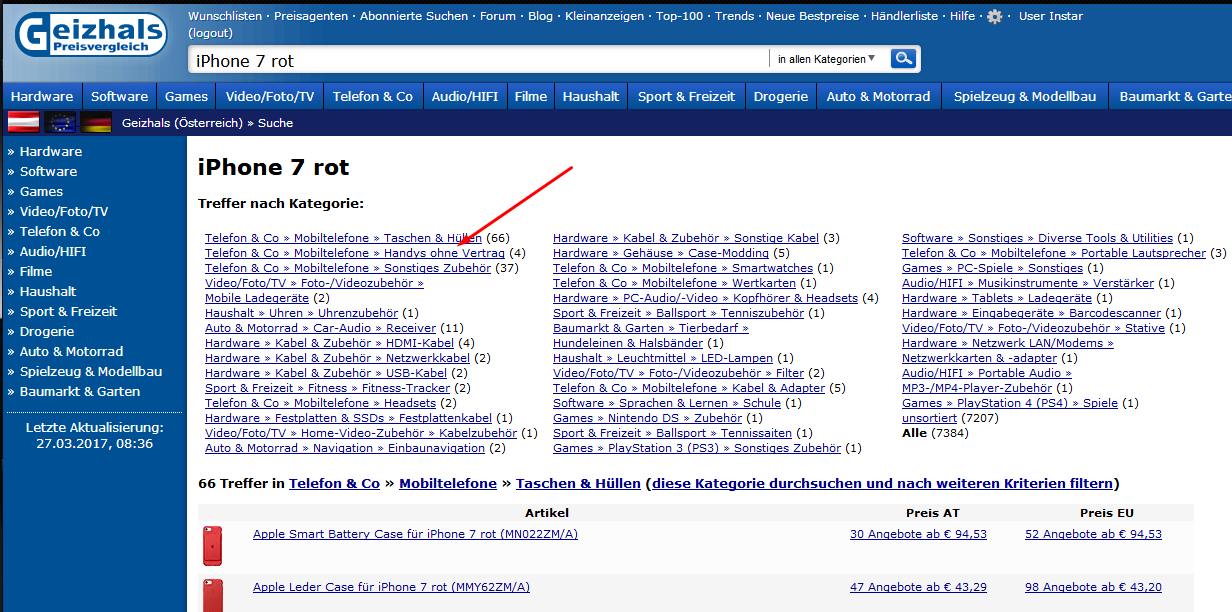This screenshot has height=612, width=1232.
Task: Open the Games top menu tab
Action: tap(187, 96)
